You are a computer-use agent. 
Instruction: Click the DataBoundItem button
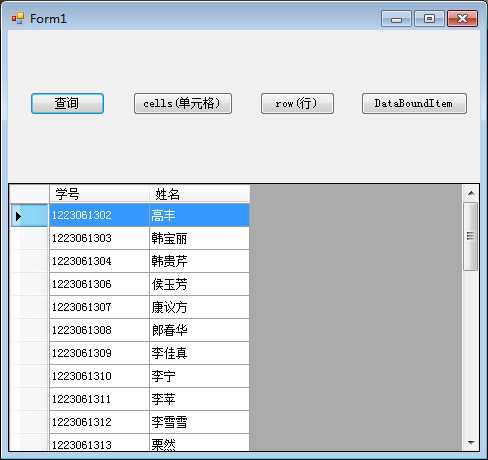point(414,103)
